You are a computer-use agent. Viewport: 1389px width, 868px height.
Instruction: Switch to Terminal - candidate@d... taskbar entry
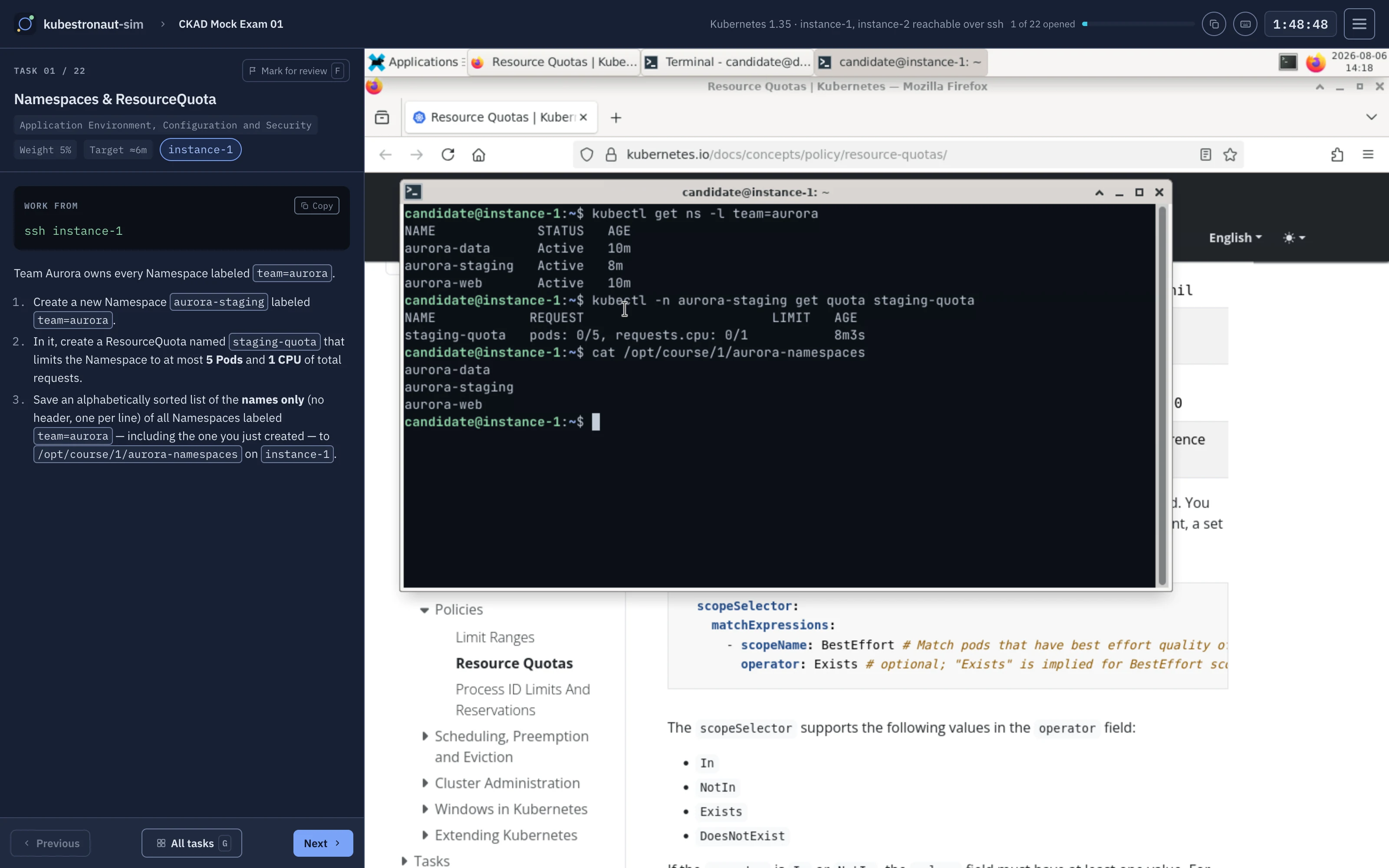tap(727, 62)
